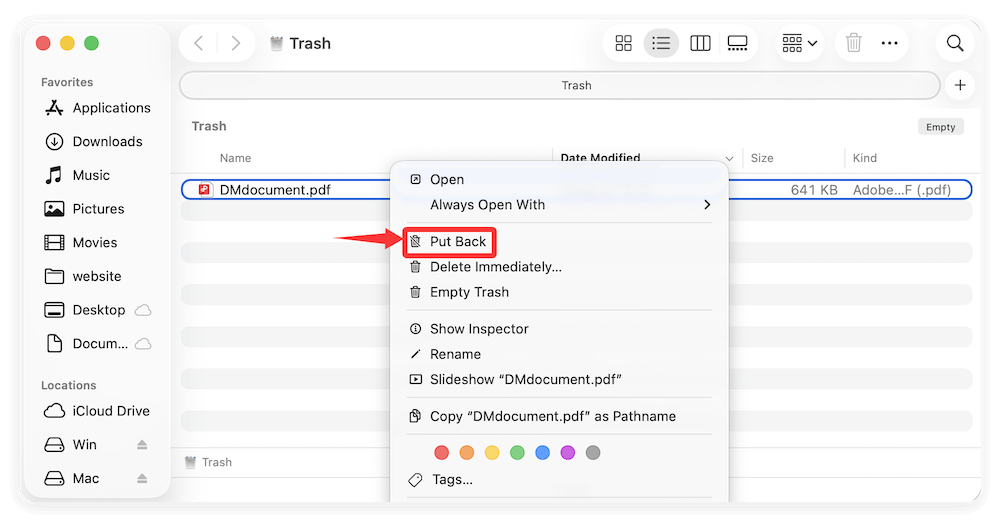The image size is (1000, 521).
Task: Sort by Kind column header
Action: coord(865,158)
